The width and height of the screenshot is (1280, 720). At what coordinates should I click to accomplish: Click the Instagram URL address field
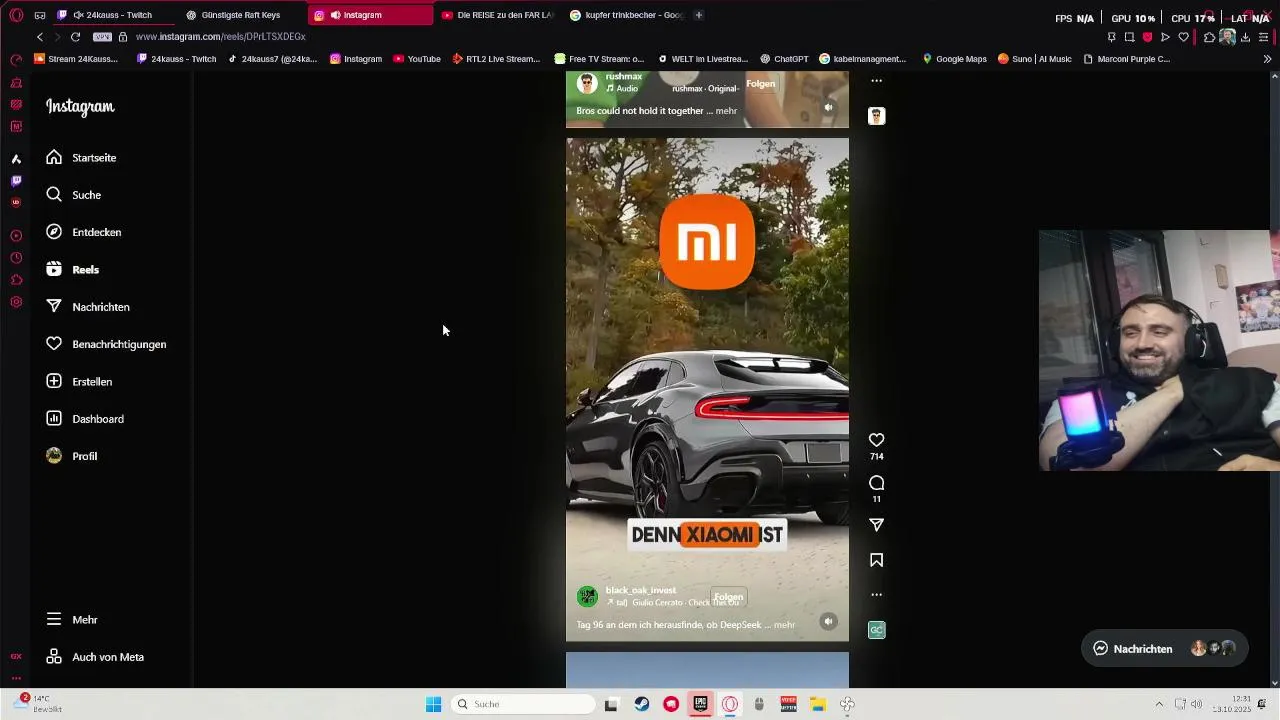pos(220,37)
